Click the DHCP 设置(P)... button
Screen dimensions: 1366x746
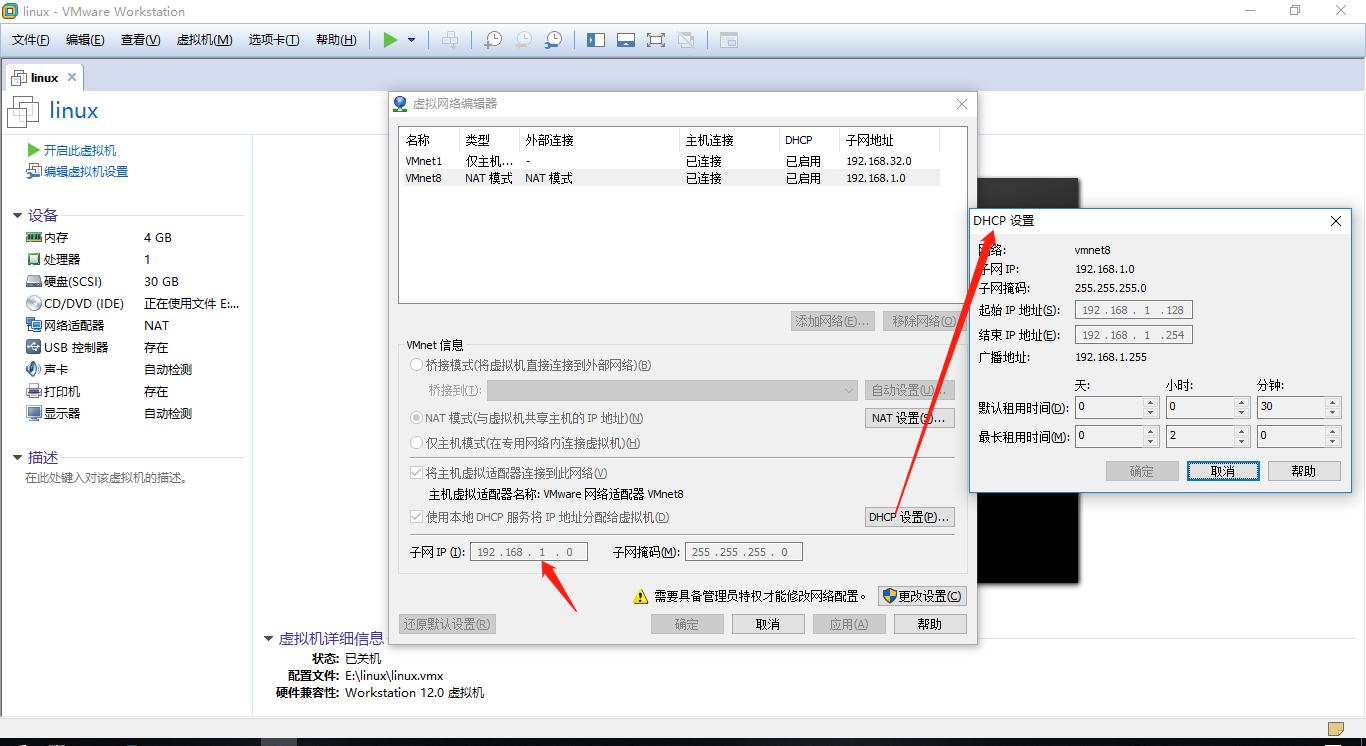click(x=909, y=517)
